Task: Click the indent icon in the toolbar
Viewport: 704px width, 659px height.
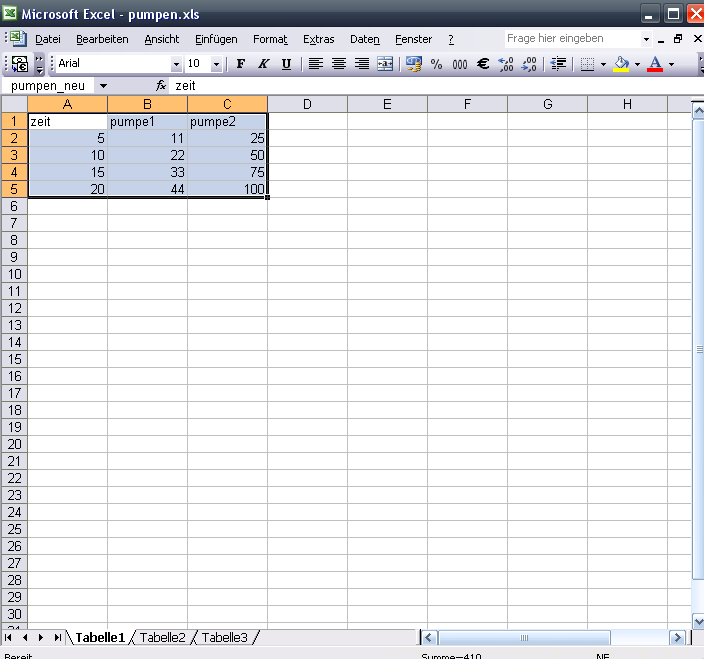Action: (x=558, y=64)
